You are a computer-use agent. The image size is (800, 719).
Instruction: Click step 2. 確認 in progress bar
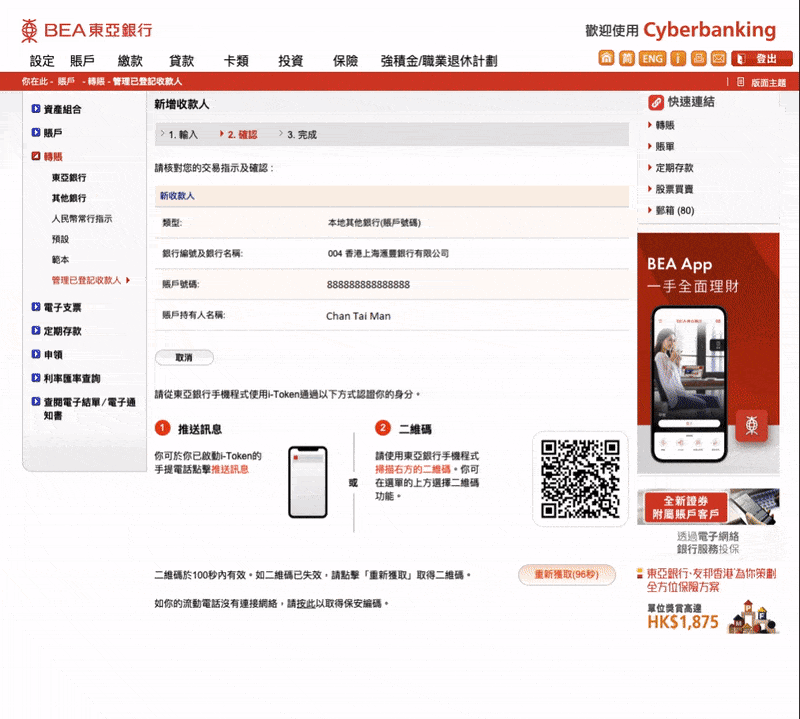pos(242,135)
